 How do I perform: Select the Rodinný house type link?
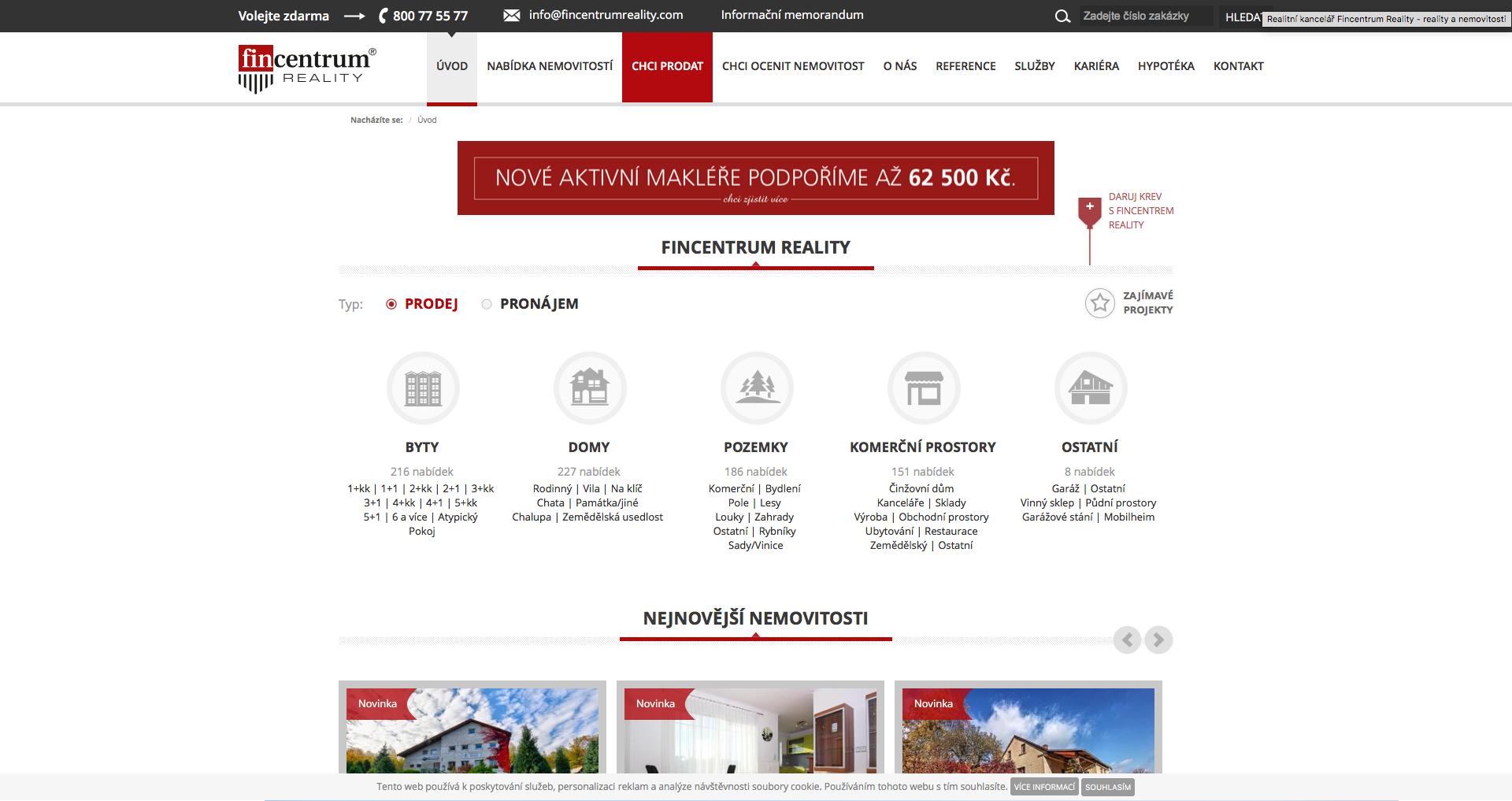[552, 489]
